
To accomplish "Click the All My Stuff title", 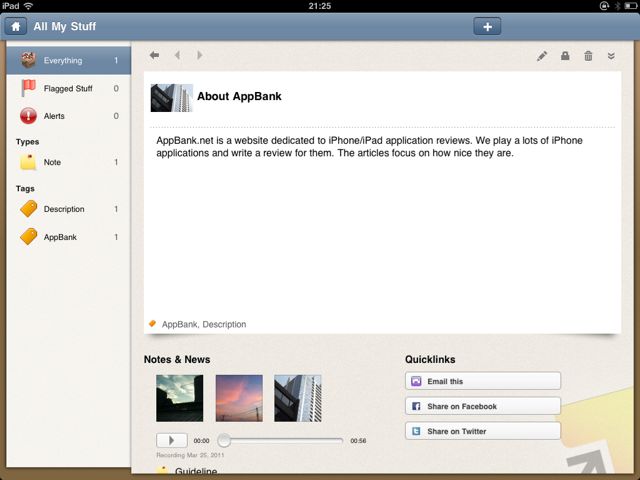I will [x=64, y=27].
